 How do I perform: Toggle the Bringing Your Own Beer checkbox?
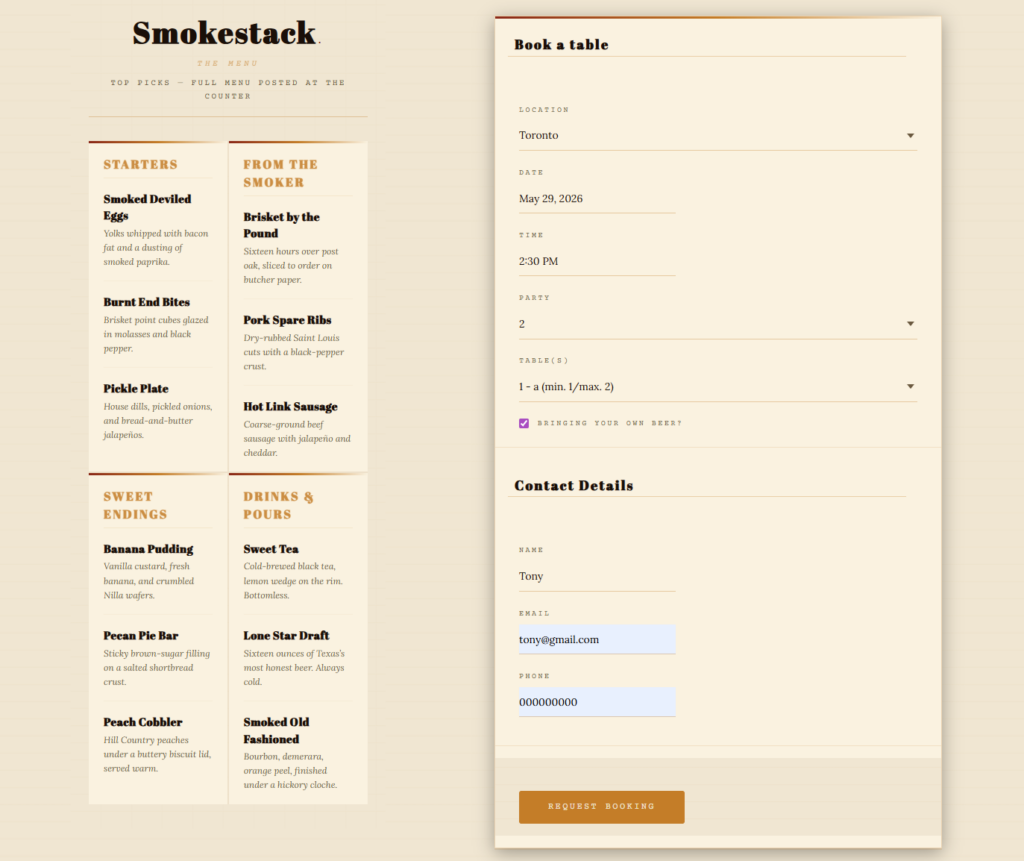(524, 423)
